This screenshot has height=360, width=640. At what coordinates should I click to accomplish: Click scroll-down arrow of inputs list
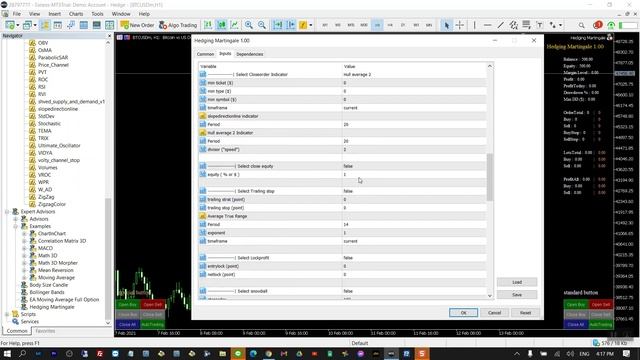pyautogui.click(x=490, y=296)
